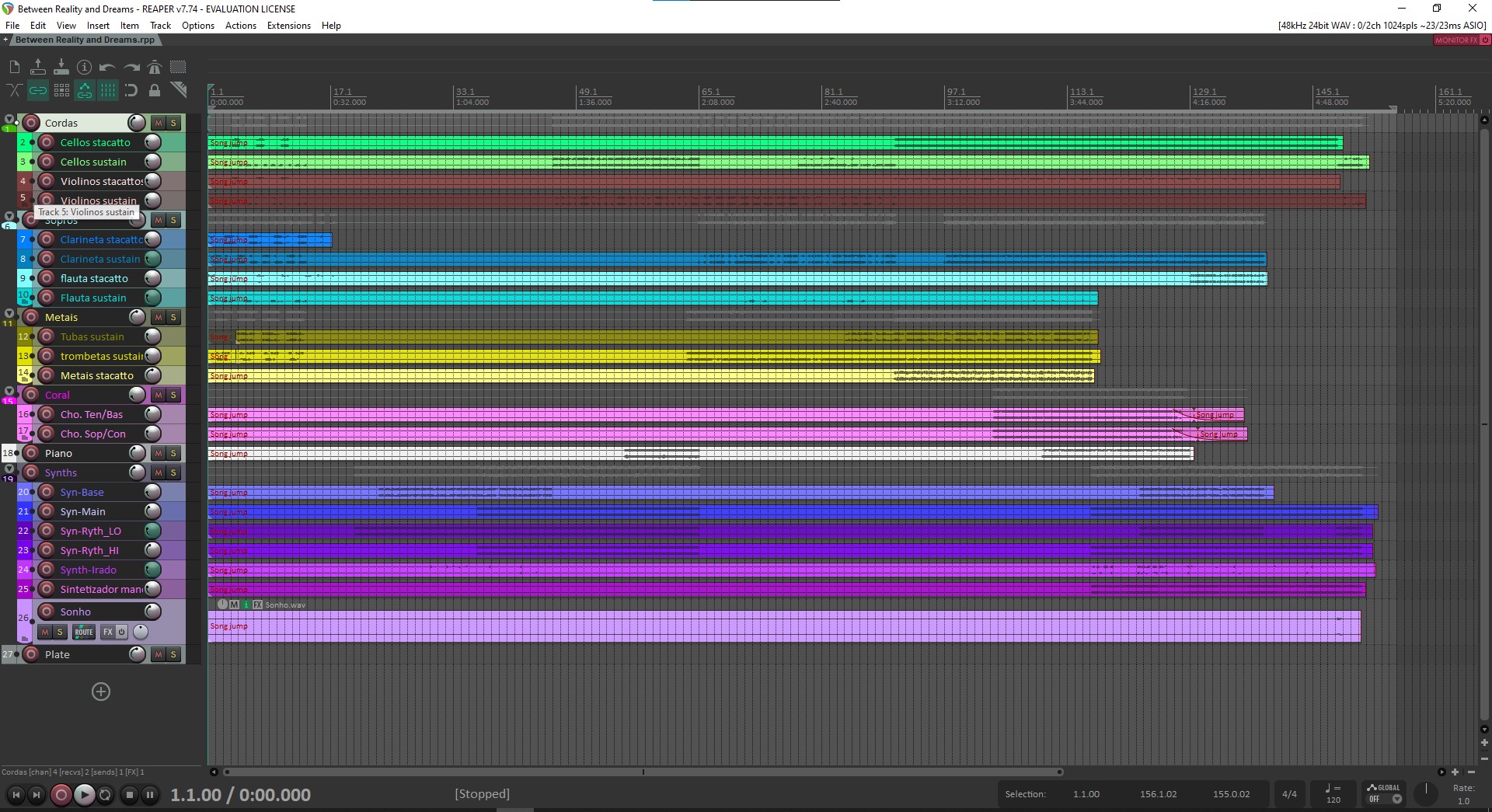The image size is (1492, 812).
Task: Toggle the Locking padlock icon
Action: click(x=155, y=91)
